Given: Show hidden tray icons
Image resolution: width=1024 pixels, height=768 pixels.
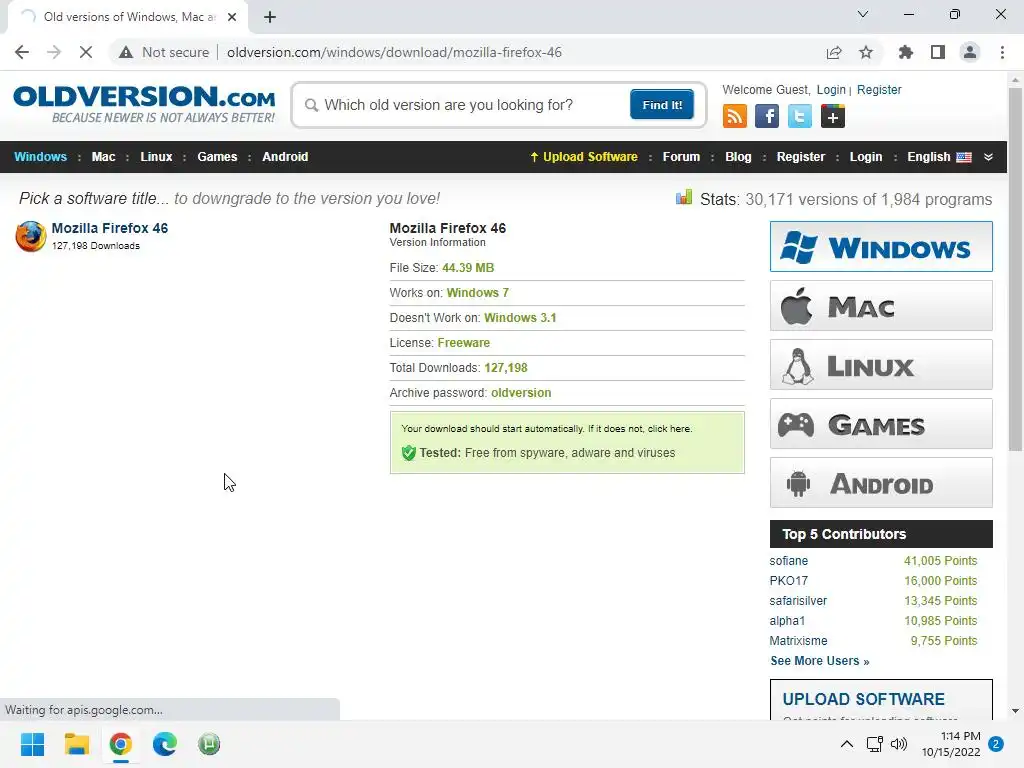Looking at the screenshot, I should point(846,744).
